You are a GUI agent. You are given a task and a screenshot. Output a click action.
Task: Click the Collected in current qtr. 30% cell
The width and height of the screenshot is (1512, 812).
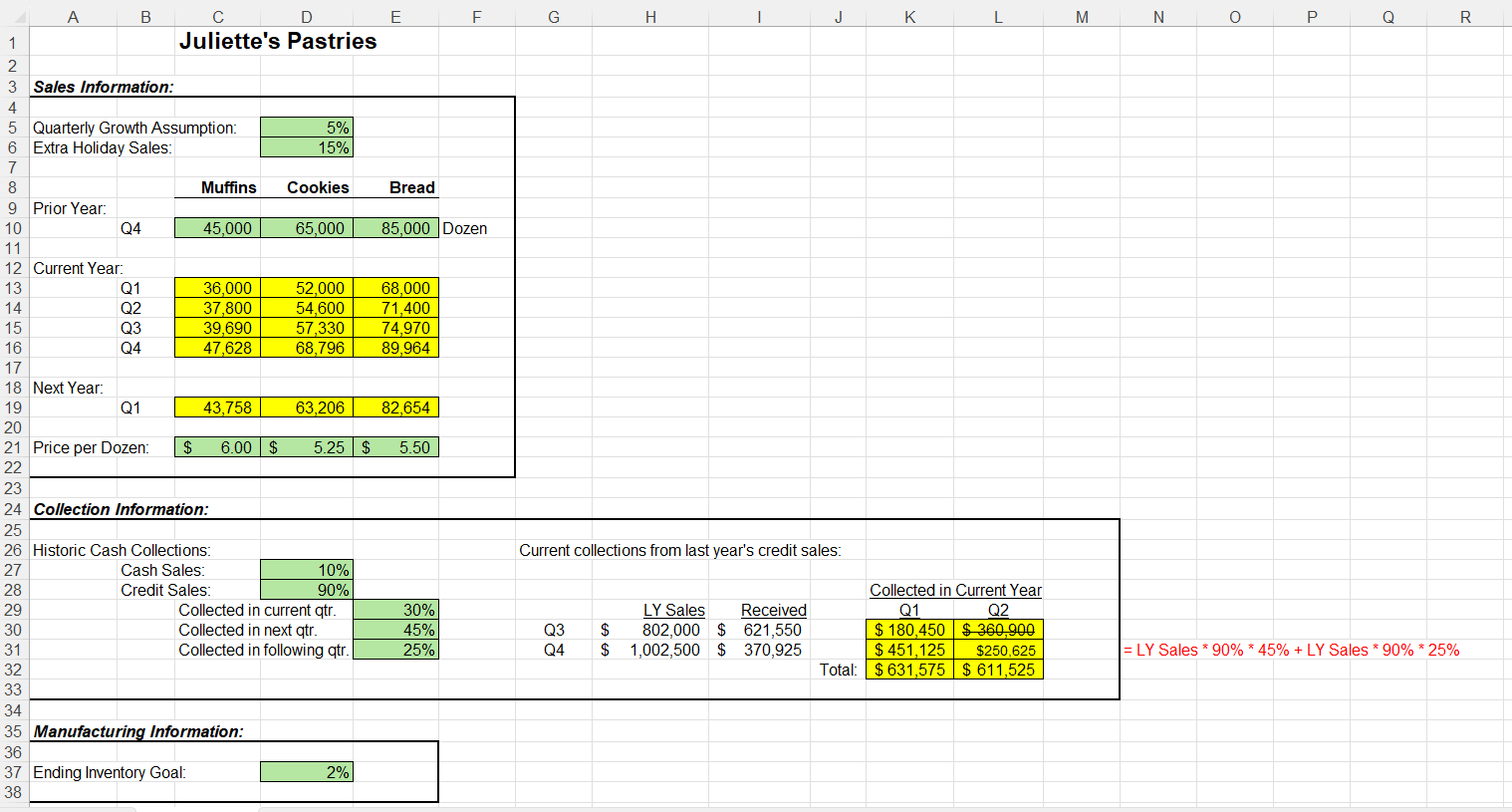(395, 609)
